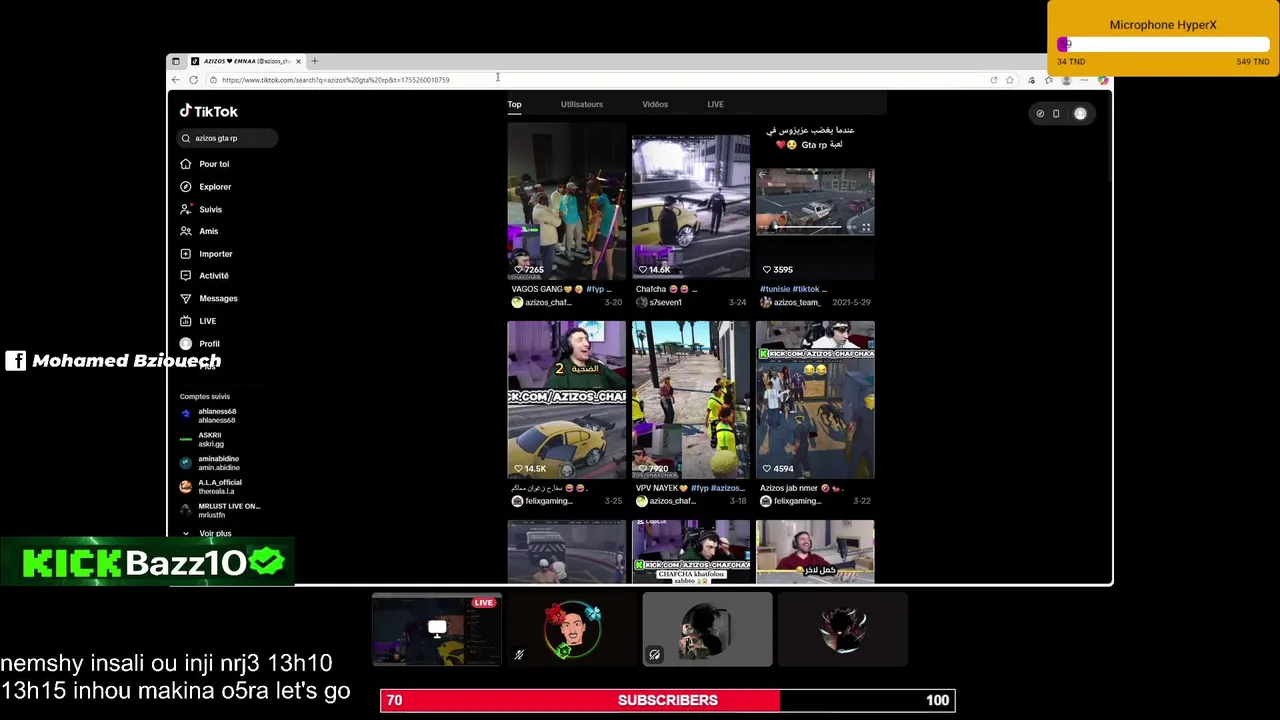Close the AZIZOS EMNAA tab
Viewport: 1280px width, 720px height.
298,61
